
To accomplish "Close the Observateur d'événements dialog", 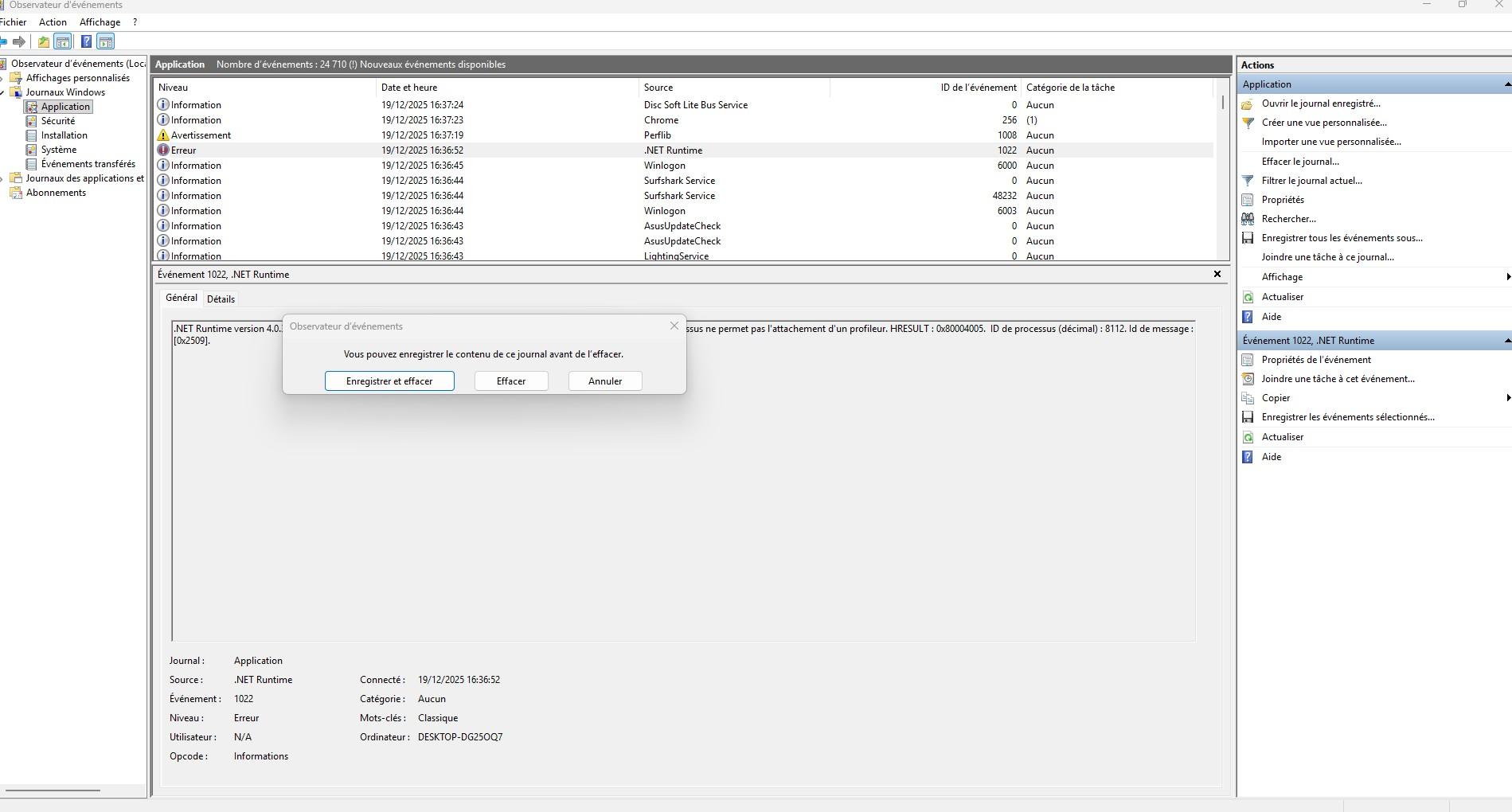I will (x=674, y=326).
